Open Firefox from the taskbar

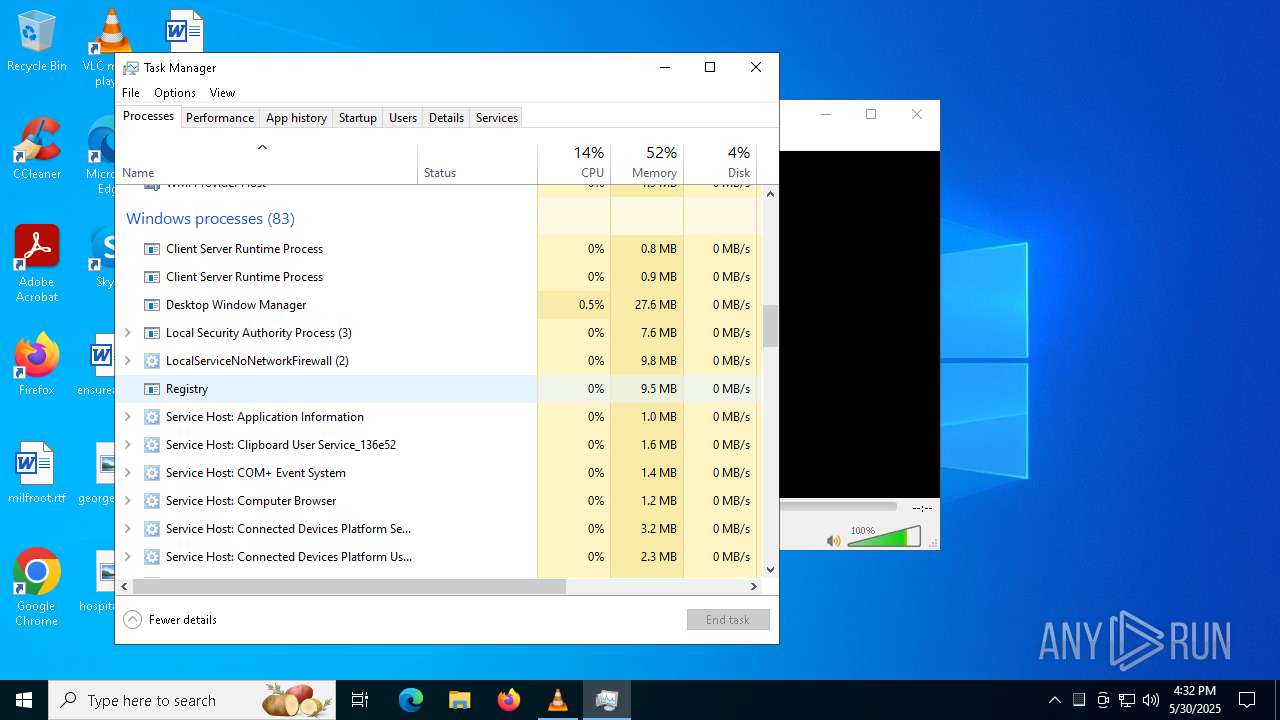tap(509, 700)
